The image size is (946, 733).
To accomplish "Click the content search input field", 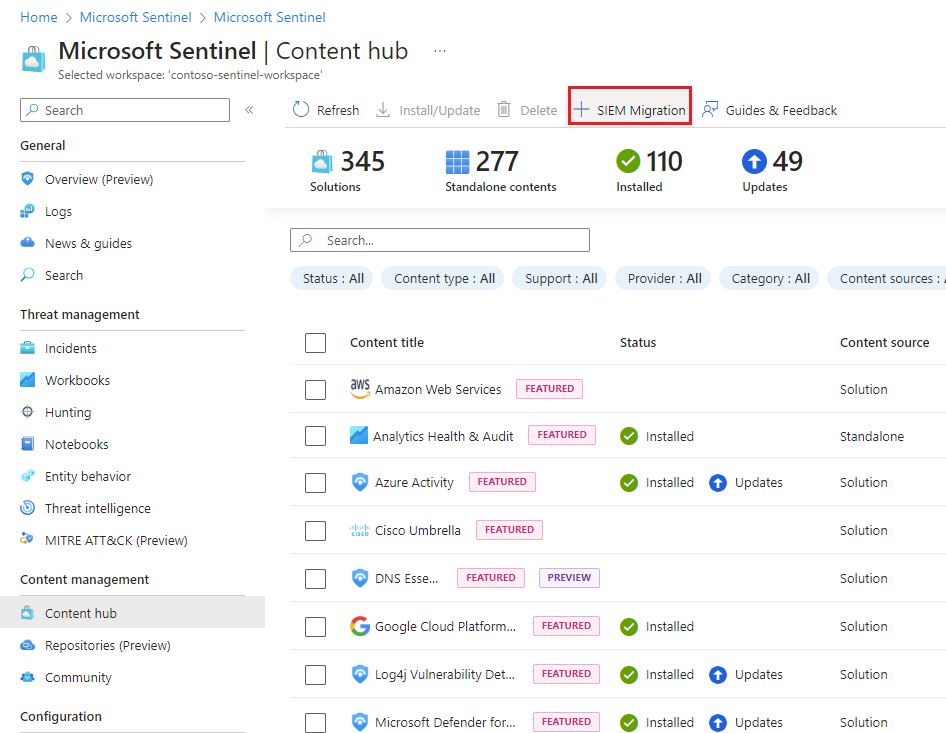I will [440, 240].
